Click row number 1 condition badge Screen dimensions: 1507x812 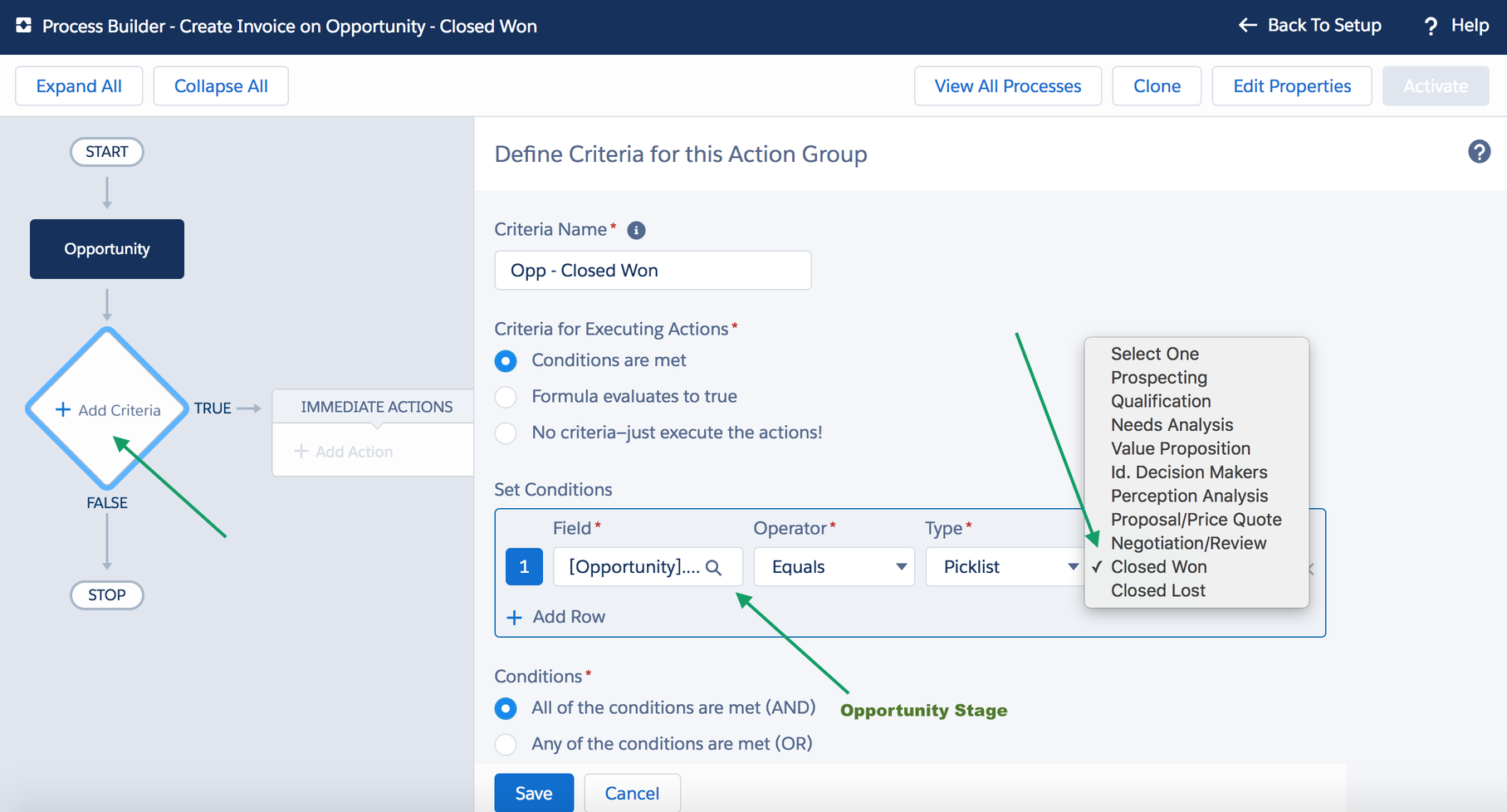(x=524, y=567)
